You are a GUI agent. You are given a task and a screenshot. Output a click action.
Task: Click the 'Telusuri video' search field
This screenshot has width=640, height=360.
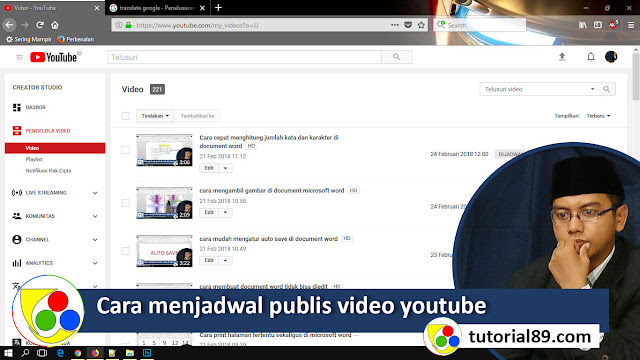coord(534,89)
